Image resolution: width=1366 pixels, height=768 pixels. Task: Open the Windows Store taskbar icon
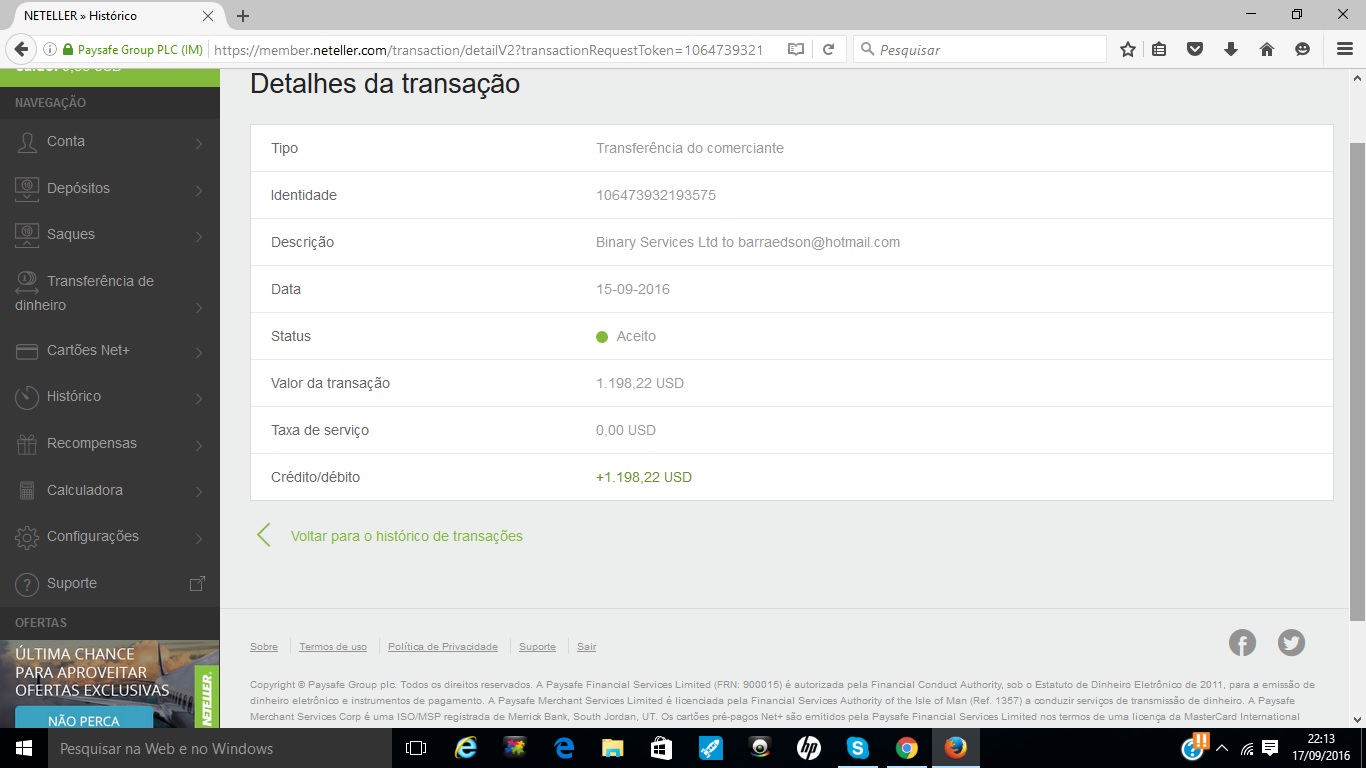(661, 748)
